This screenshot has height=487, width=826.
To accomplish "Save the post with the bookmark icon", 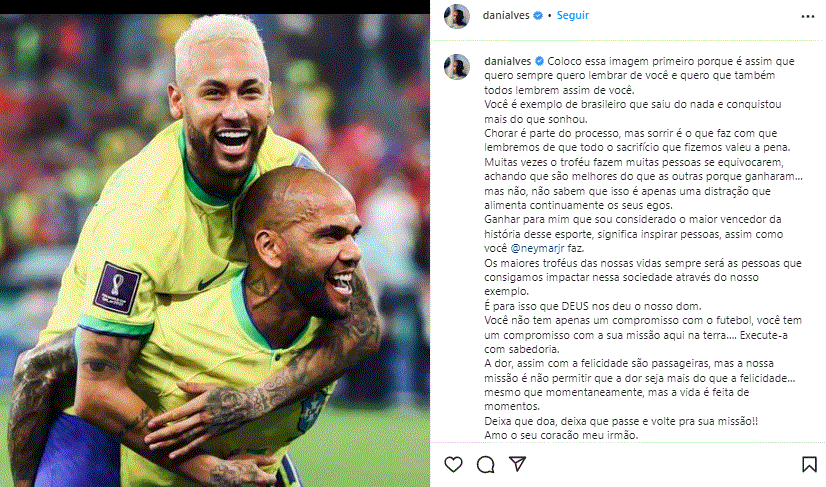I will point(809,464).
